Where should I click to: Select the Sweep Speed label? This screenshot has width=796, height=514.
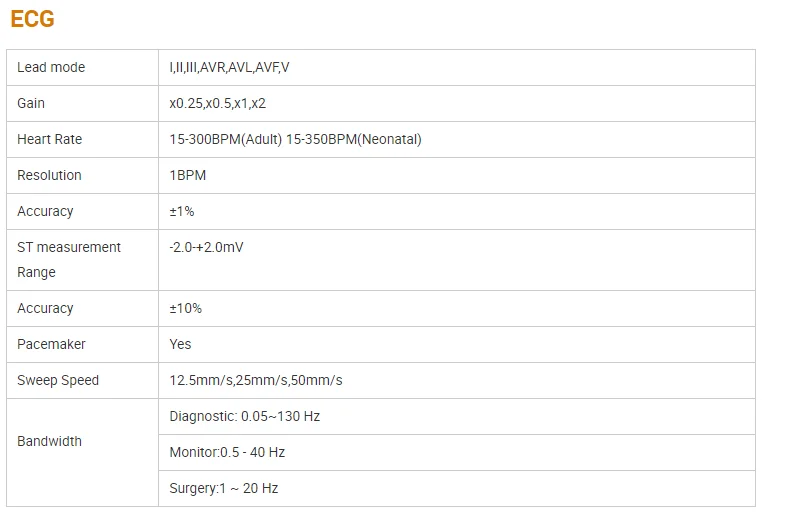coord(58,381)
